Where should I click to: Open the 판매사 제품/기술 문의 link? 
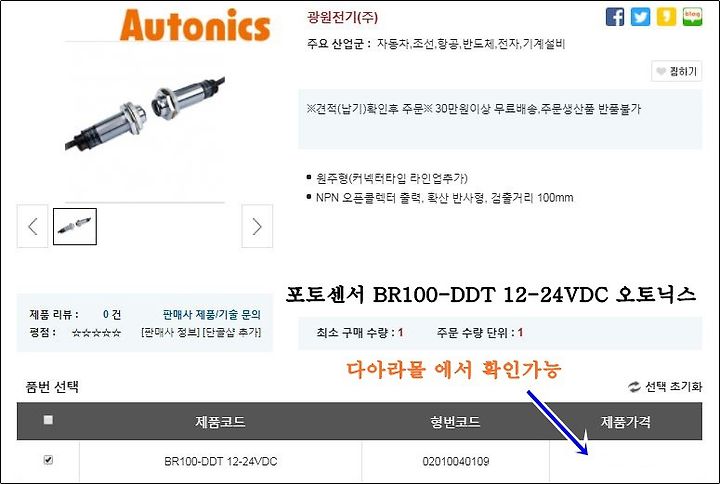point(212,315)
